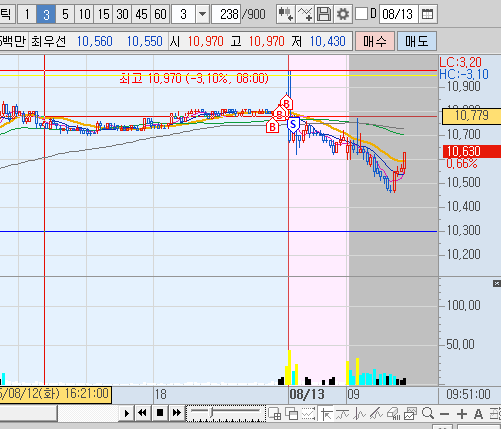Select the 5-minute interval button
The image size is (501, 429).
point(65,14)
